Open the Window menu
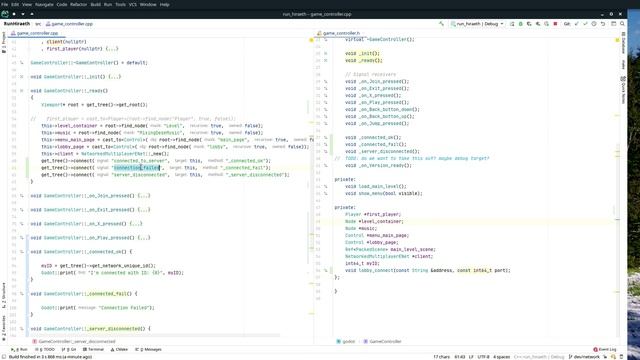Viewport: 640px width, 360px height. click(x=148, y=4)
